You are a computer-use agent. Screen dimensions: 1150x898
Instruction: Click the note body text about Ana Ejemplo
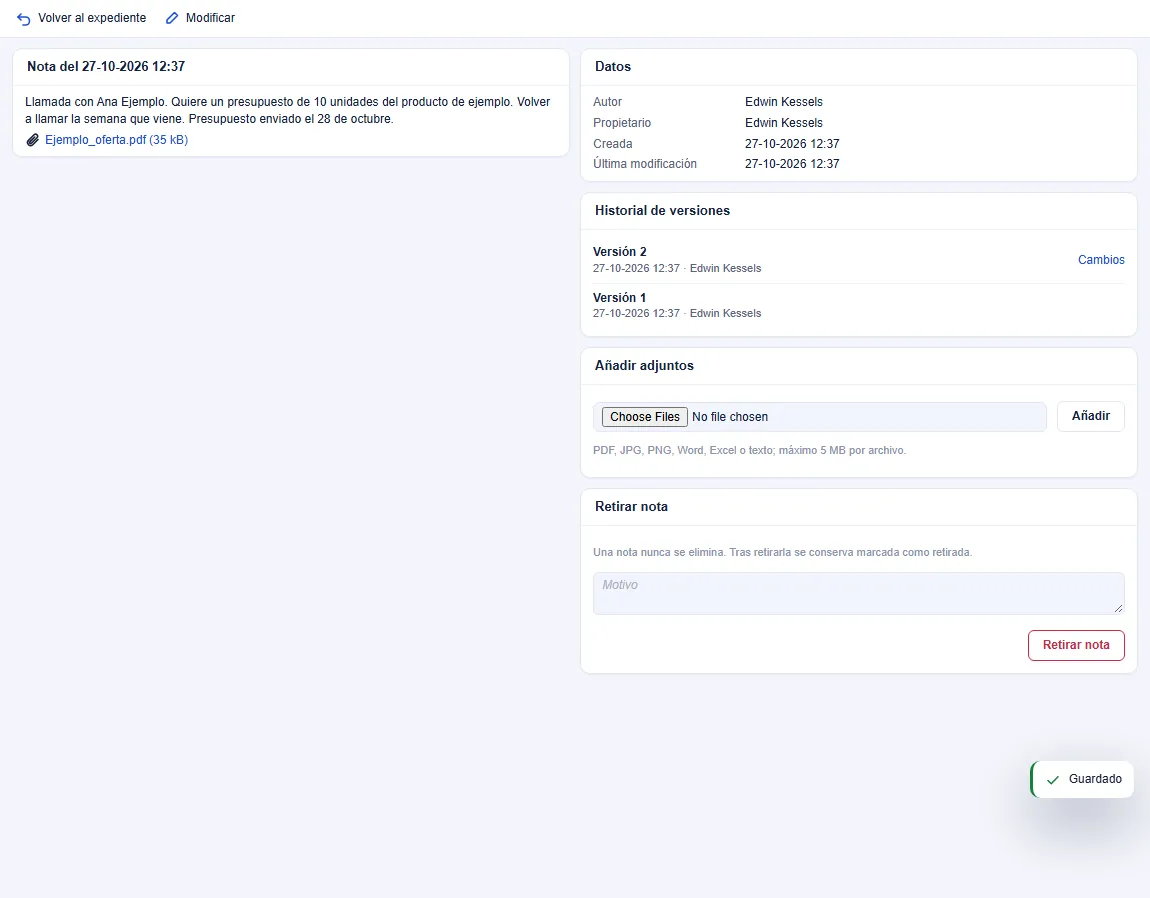(288, 110)
